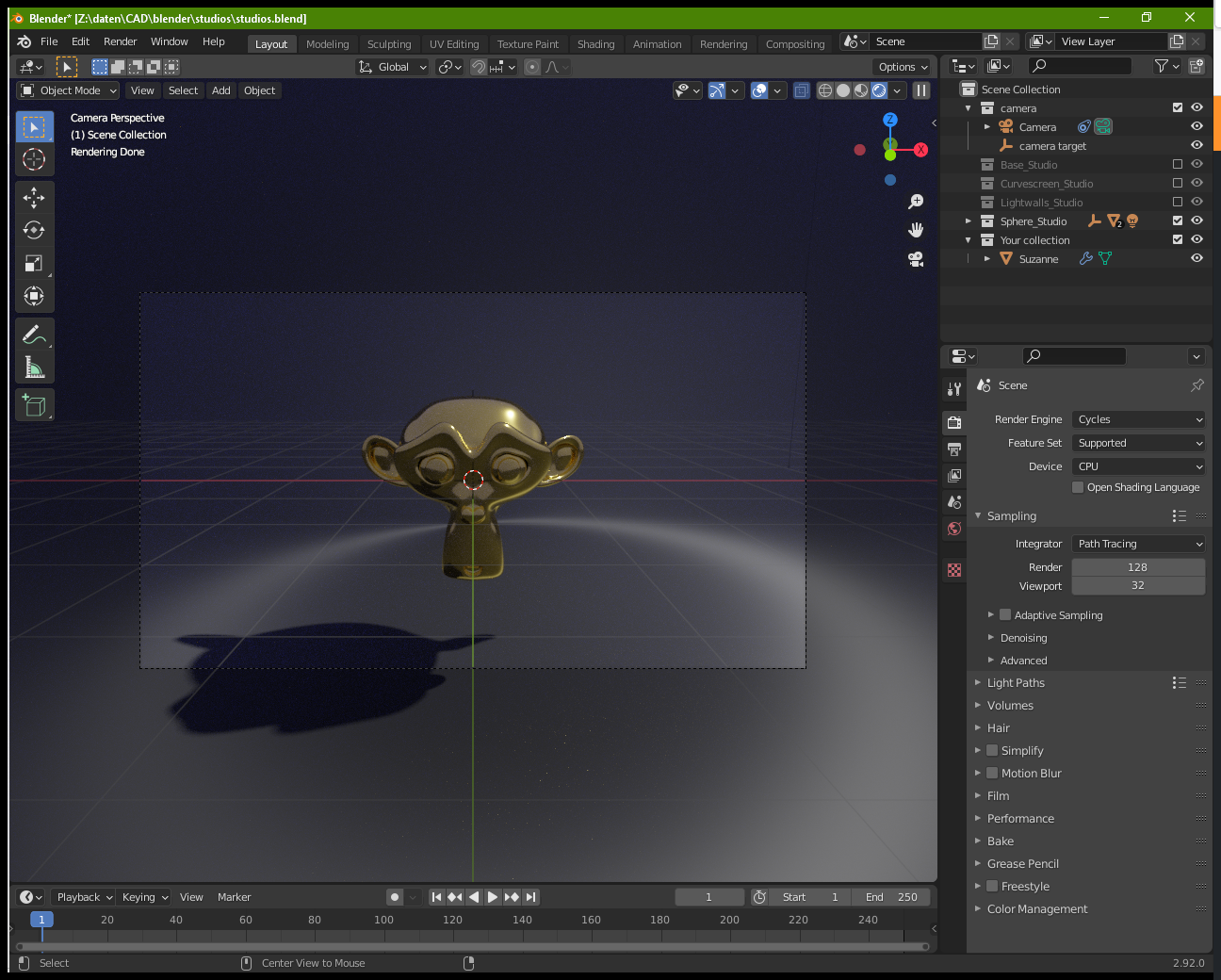The width and height of the screenshot is (1221, 980).
Task: Select the Move tool
Action: (34, 198)
